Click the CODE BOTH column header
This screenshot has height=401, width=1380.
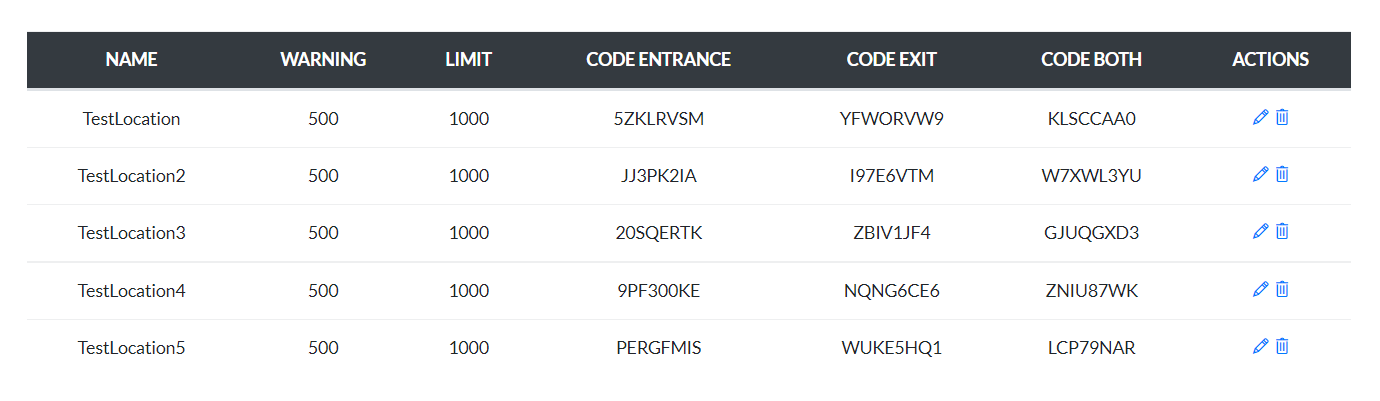(1091, 60)
